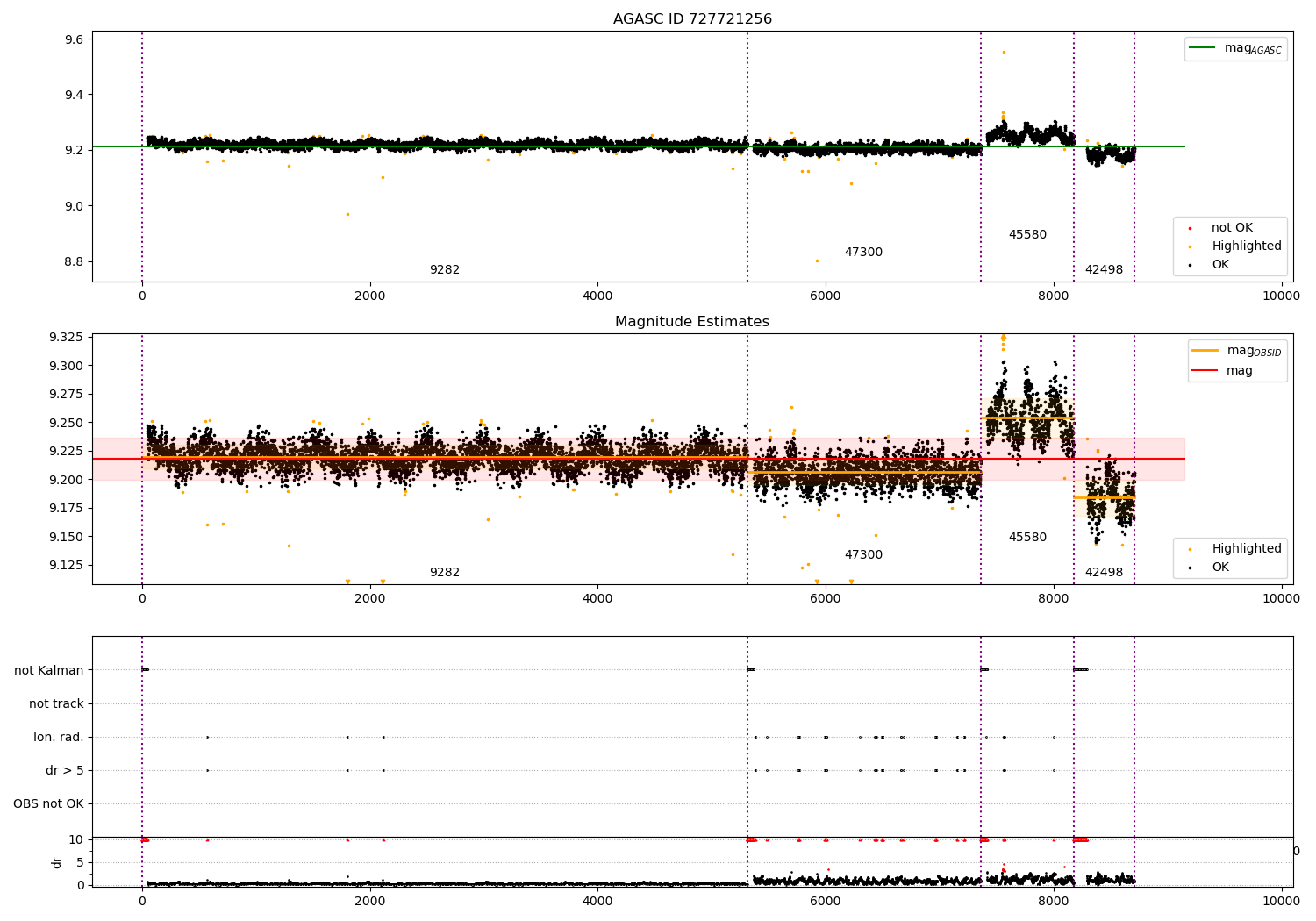The image size is (1316, 921).
Task: Click the 8.8 y-axis tick in AGASC plot
Action: click(x=74, y=261)
